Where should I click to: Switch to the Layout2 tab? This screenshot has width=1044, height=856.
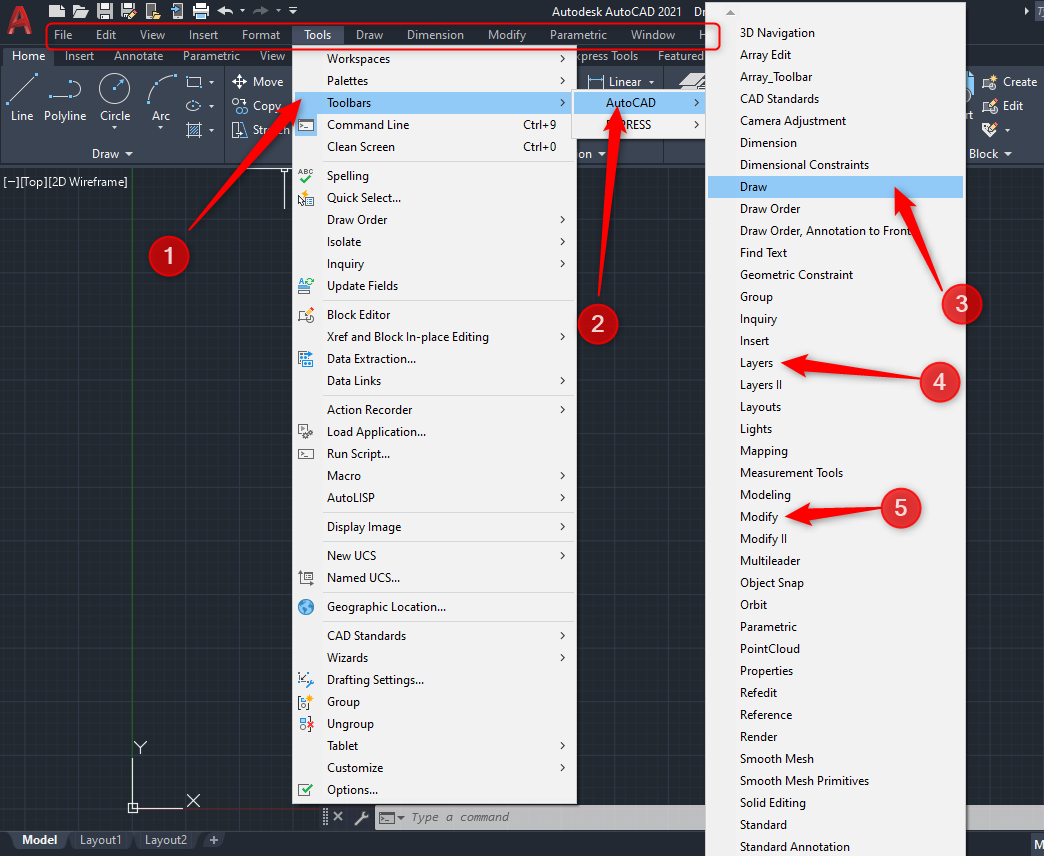166,840
